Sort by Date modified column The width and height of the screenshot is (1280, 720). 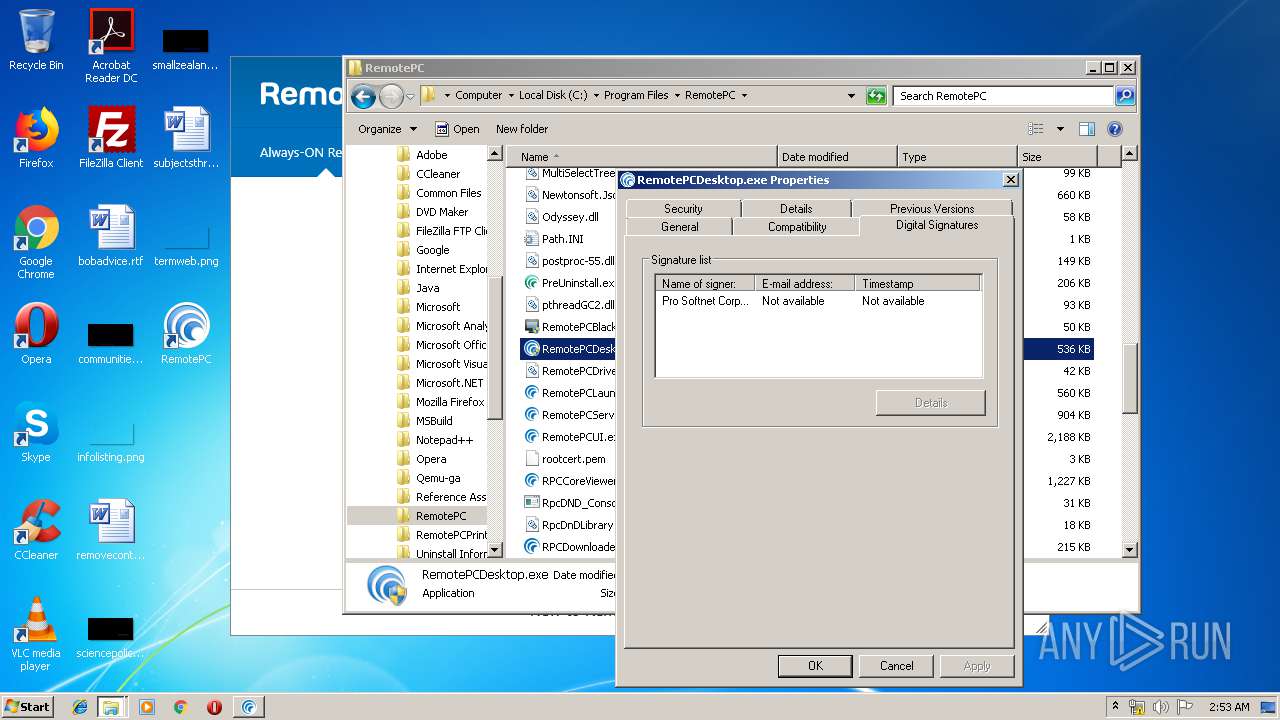[x=836, y=157]
